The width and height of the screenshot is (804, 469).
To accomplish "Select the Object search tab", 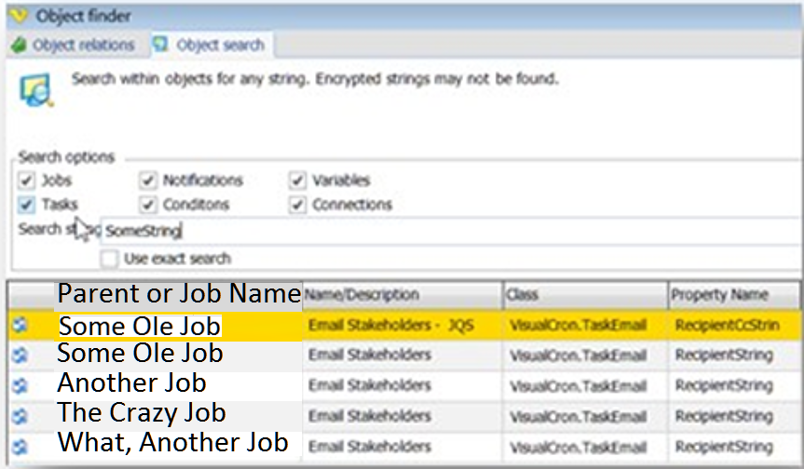I will (210, 45).
